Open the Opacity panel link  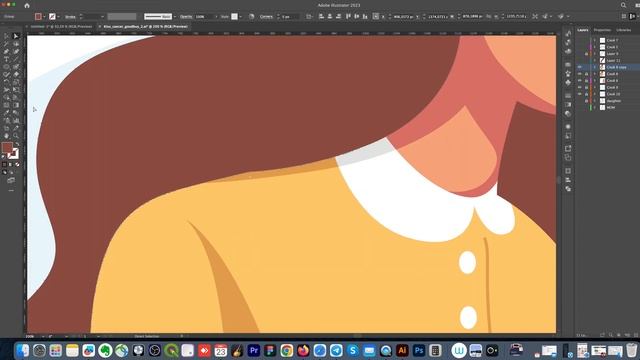point(186,17)
